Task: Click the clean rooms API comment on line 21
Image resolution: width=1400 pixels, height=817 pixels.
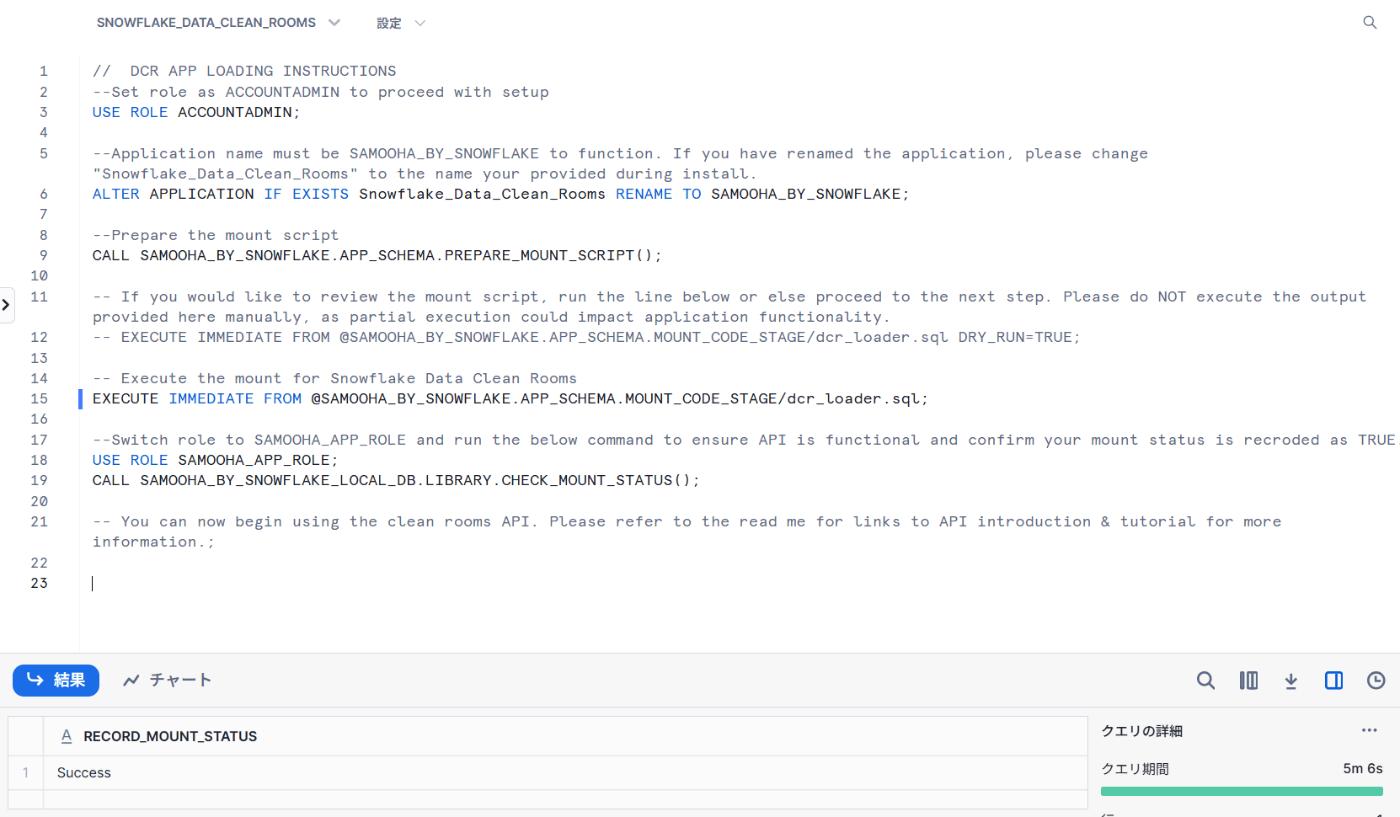Action: click(x=686, y=531)
